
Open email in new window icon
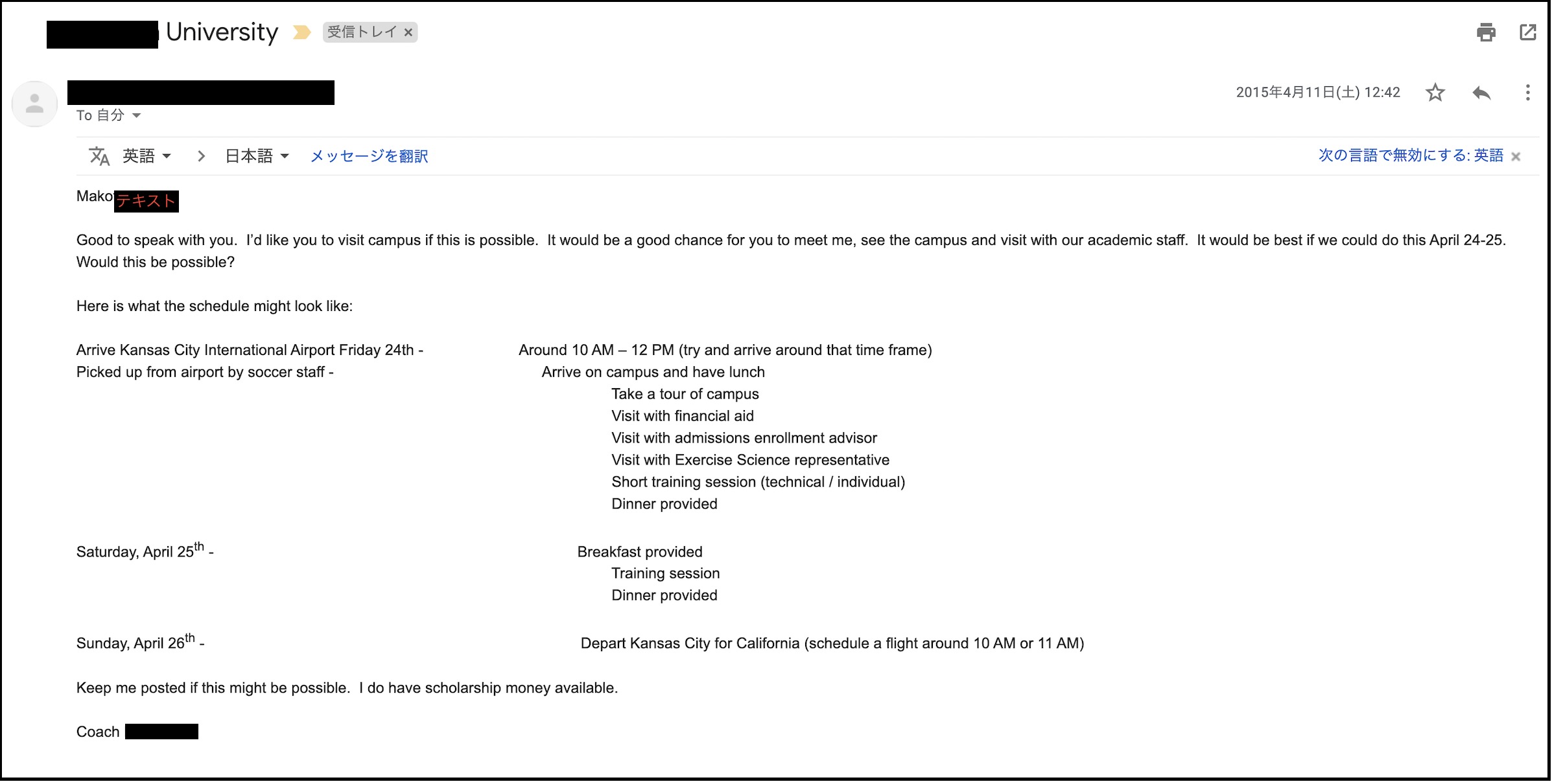(1528, 32)
